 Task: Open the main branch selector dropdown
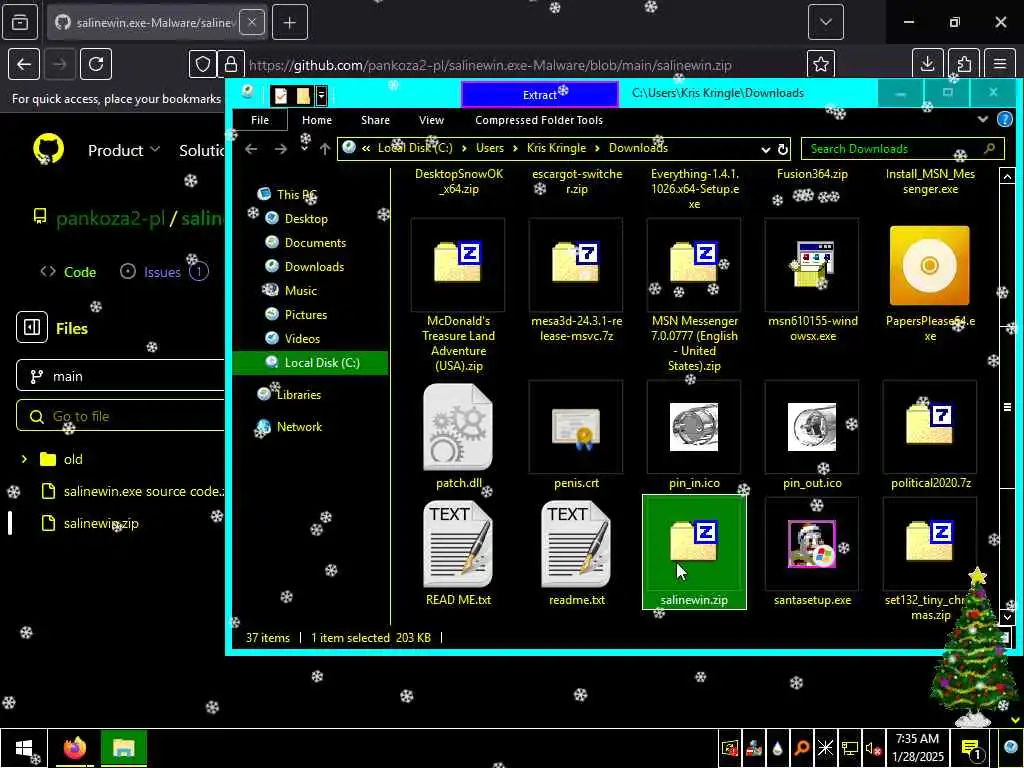pyautogui.click(x=121, y=376)
